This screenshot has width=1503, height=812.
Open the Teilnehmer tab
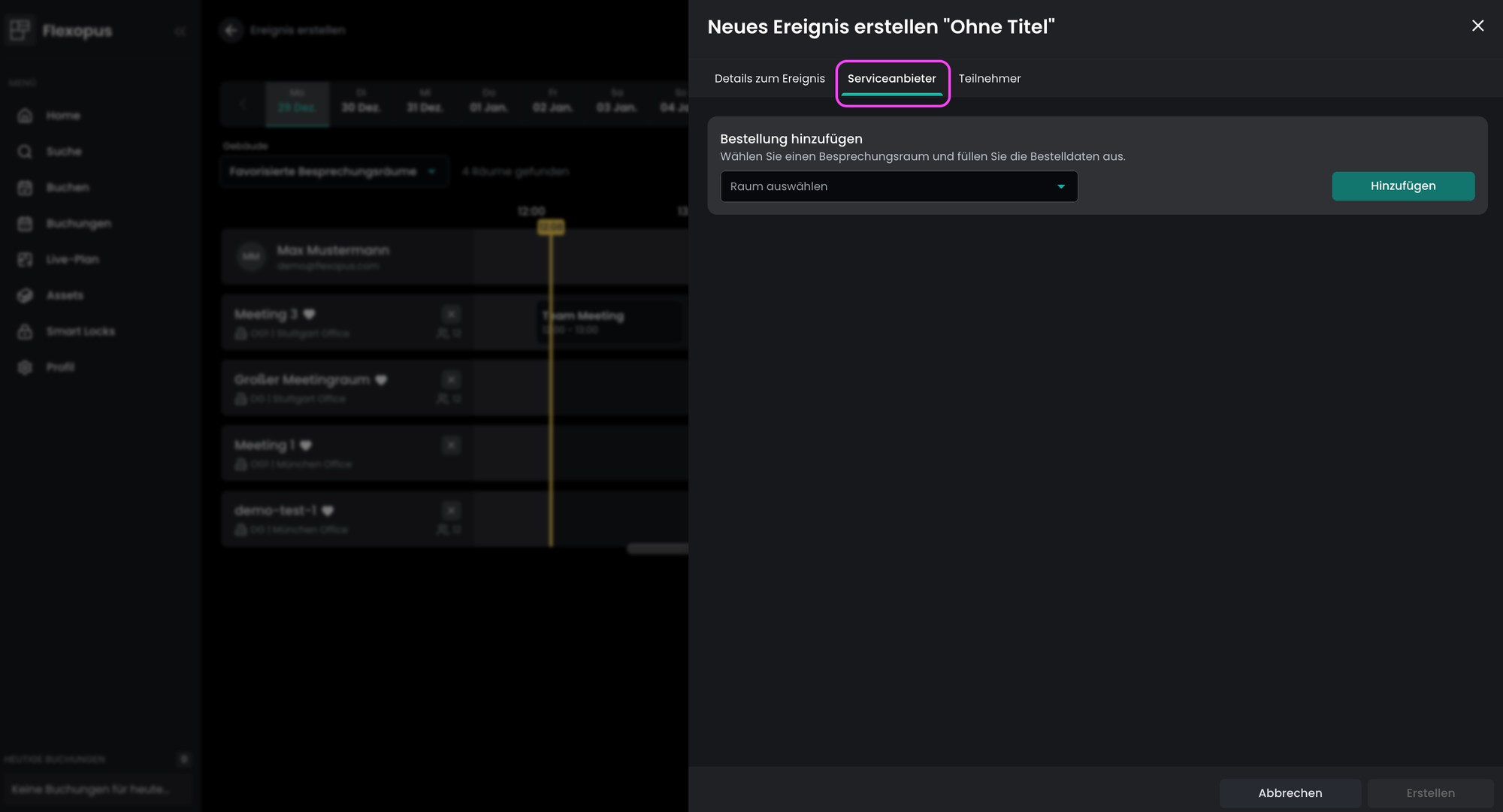coord(989,79)
